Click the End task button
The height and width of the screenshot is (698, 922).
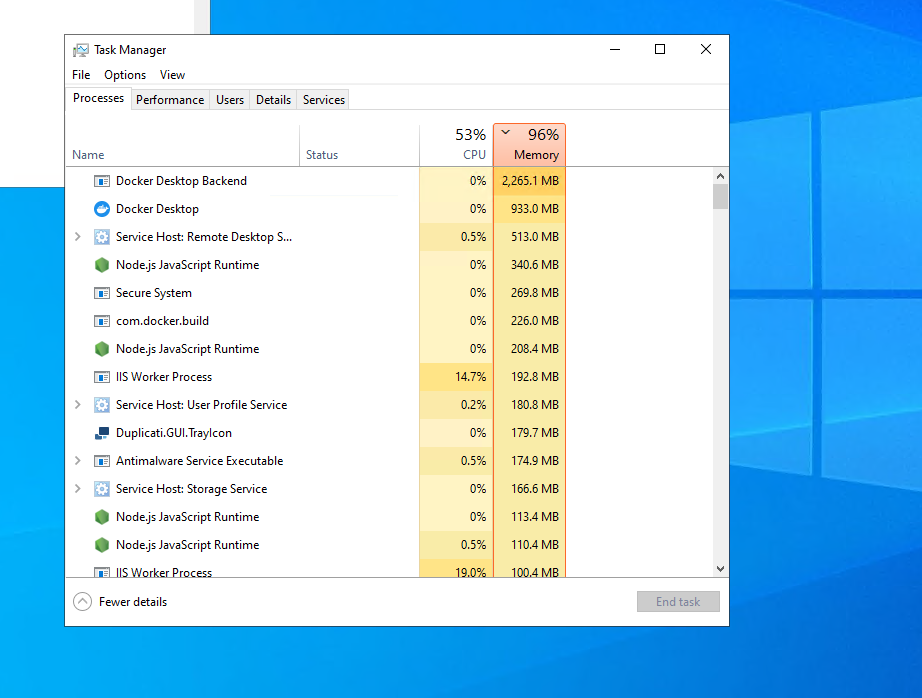click(x=678, y=602)
